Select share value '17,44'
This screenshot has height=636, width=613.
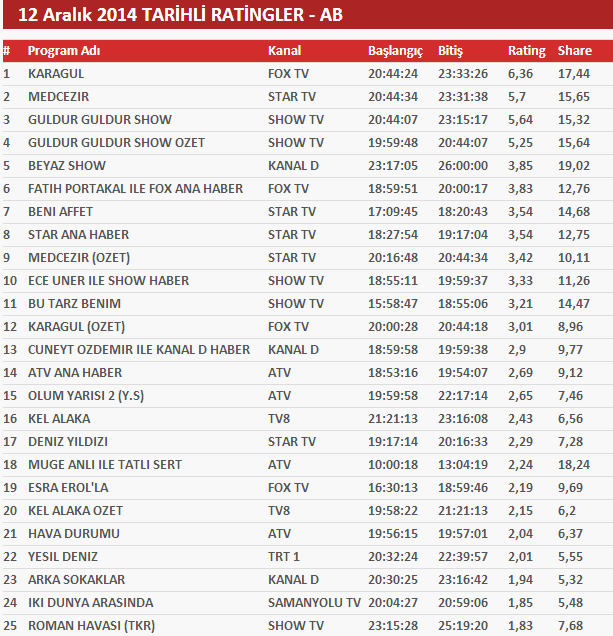point(574,74)
